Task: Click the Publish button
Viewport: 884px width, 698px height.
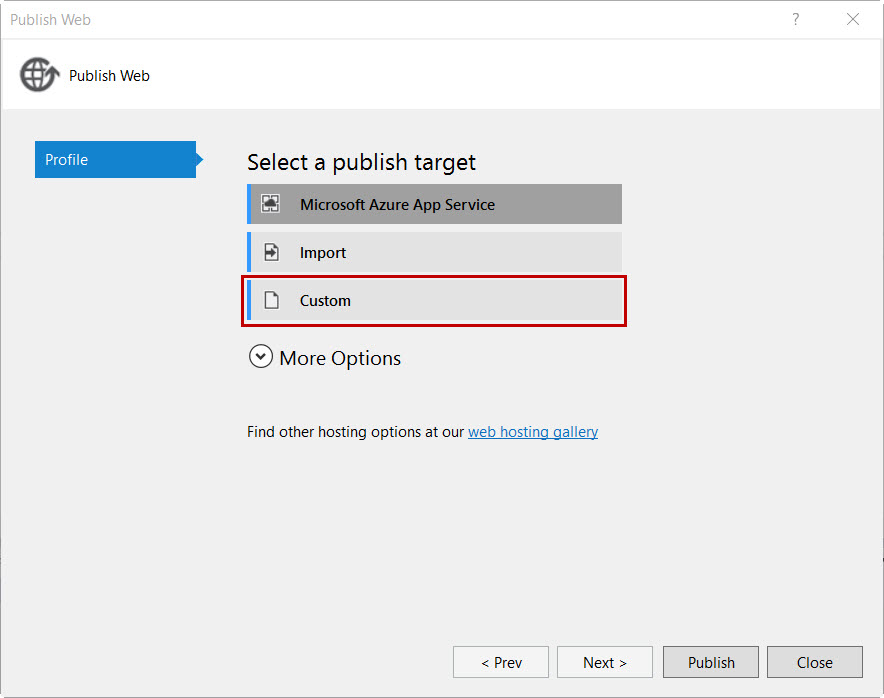Action: 711,662
